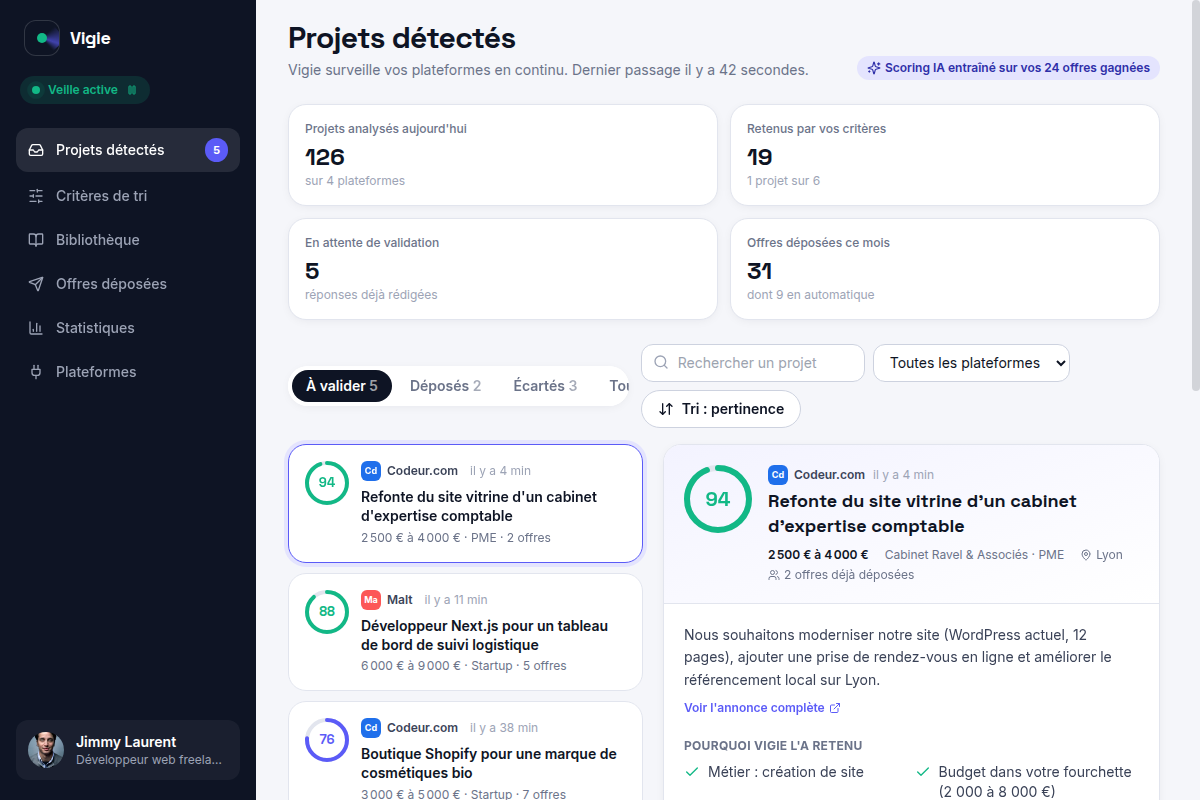Switch to the Déposés tab
The height and width of the screenshot is (800, 1200).
446,386
